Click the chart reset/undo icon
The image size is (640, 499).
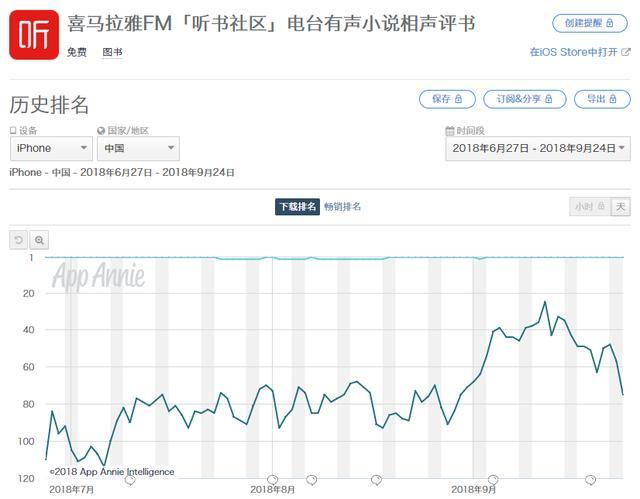pyautogui.click(x=19, y=240)
